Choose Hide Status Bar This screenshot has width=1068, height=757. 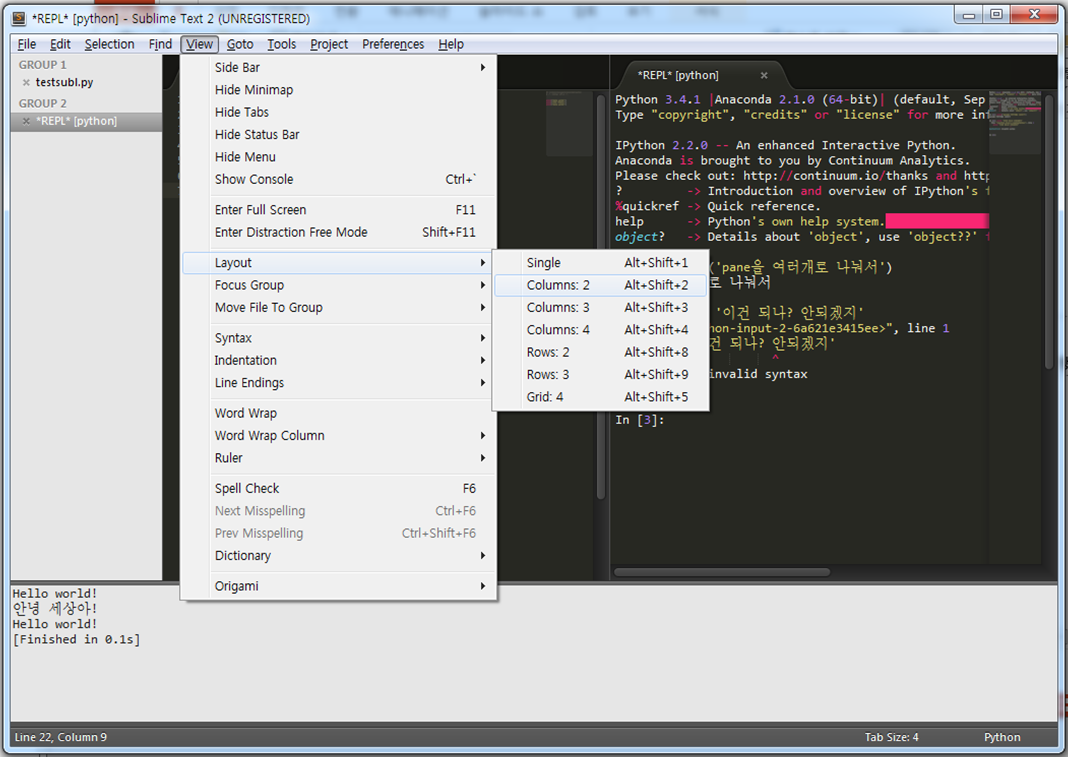[x=339, y=135]
